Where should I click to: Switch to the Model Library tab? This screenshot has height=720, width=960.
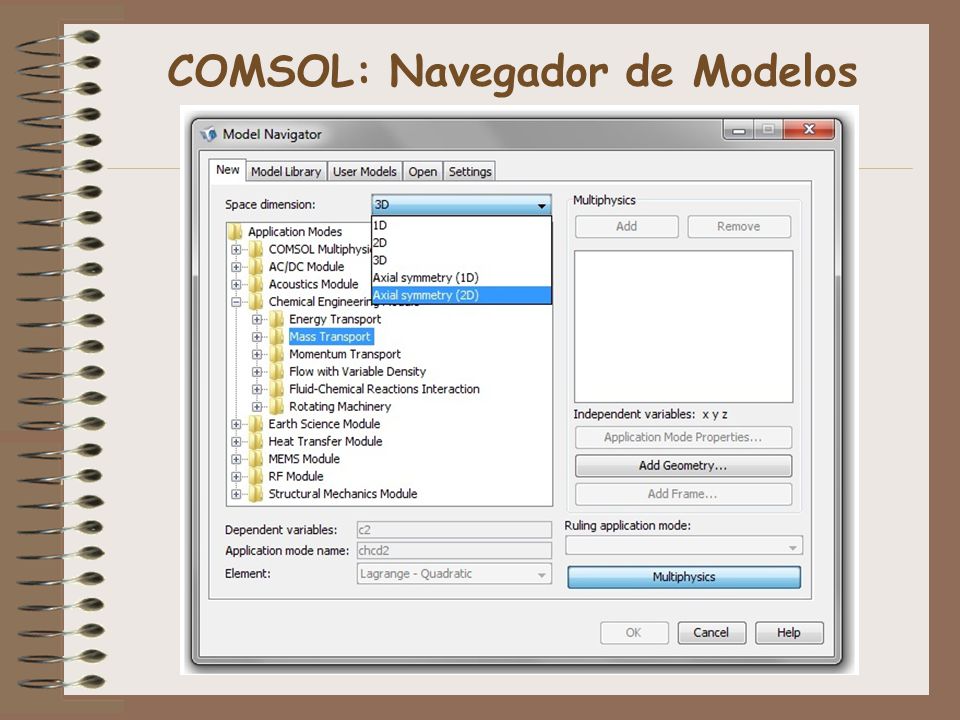[x=286, y=171]
